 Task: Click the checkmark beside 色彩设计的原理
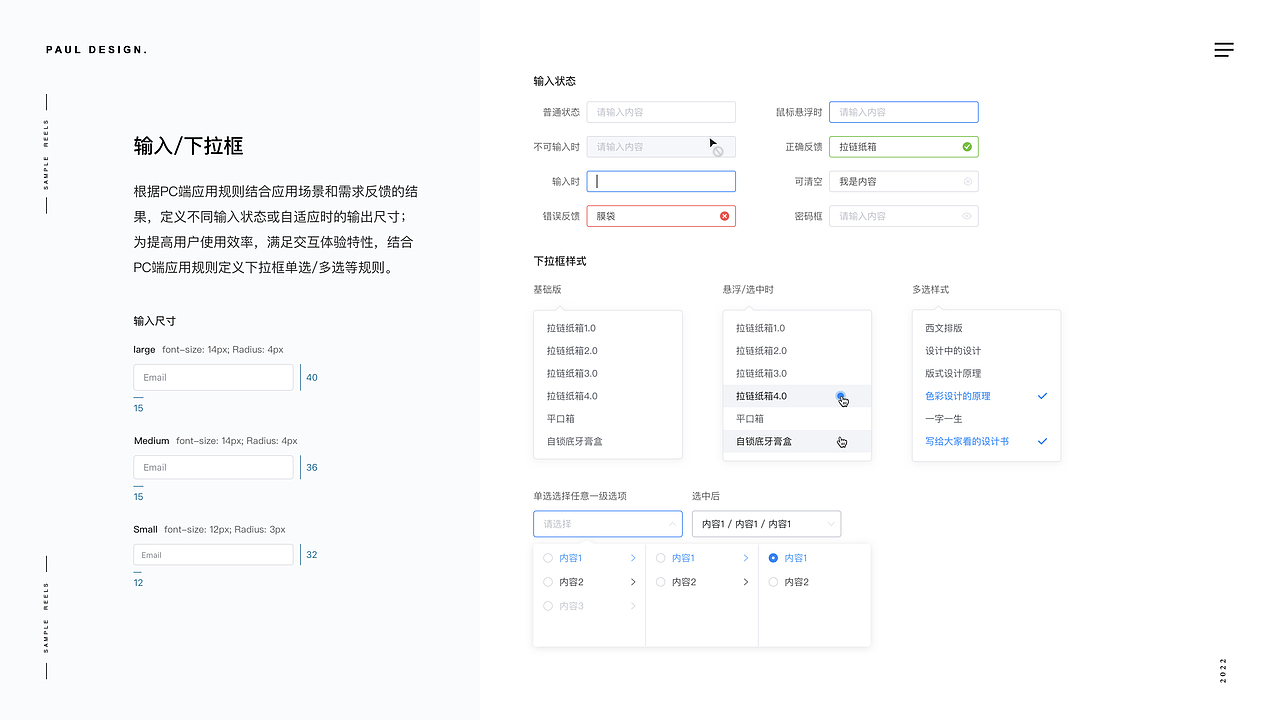pyautogui.click(x=1043, y=396)
